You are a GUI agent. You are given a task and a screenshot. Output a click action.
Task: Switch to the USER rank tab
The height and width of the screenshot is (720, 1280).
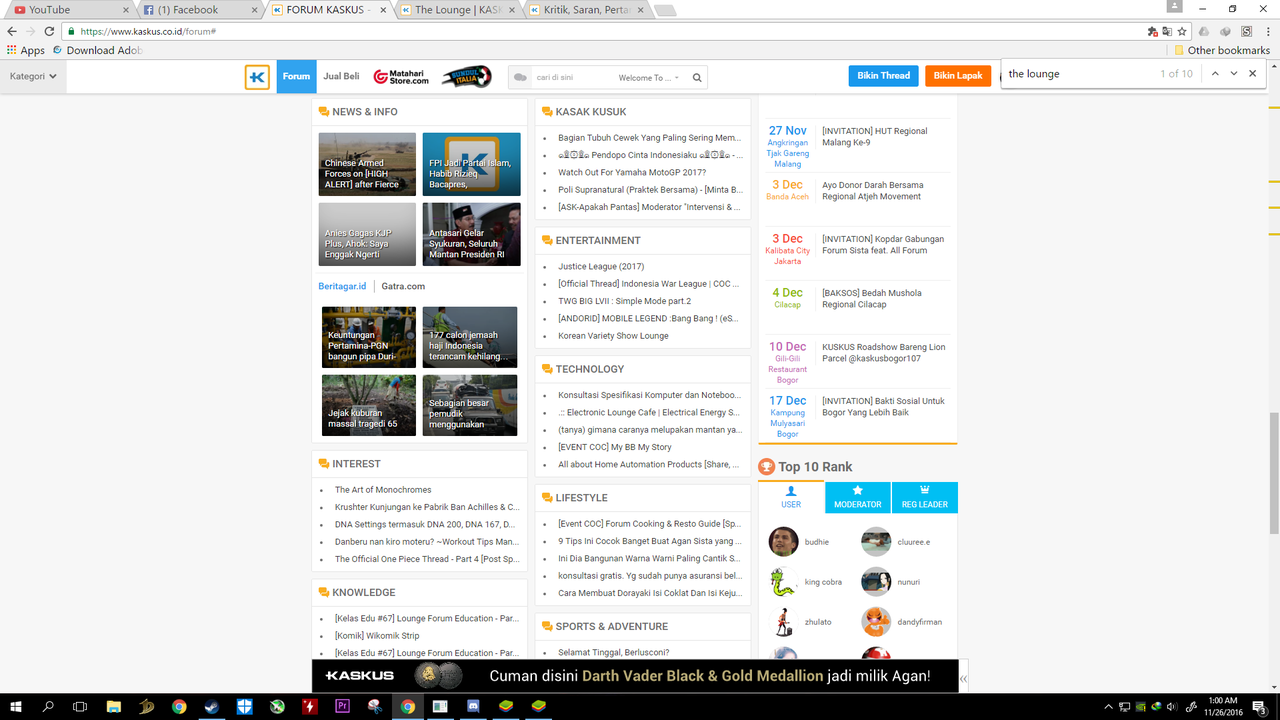[x=791, y=497]
